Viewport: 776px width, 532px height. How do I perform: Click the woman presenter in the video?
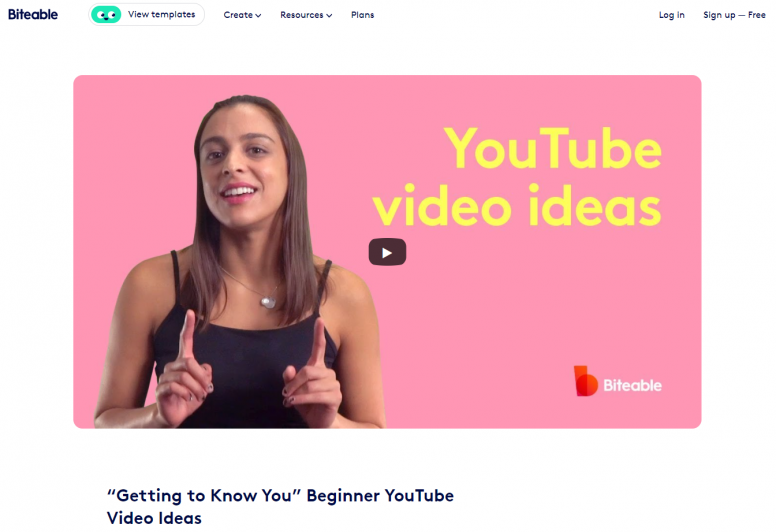[240, 262]
